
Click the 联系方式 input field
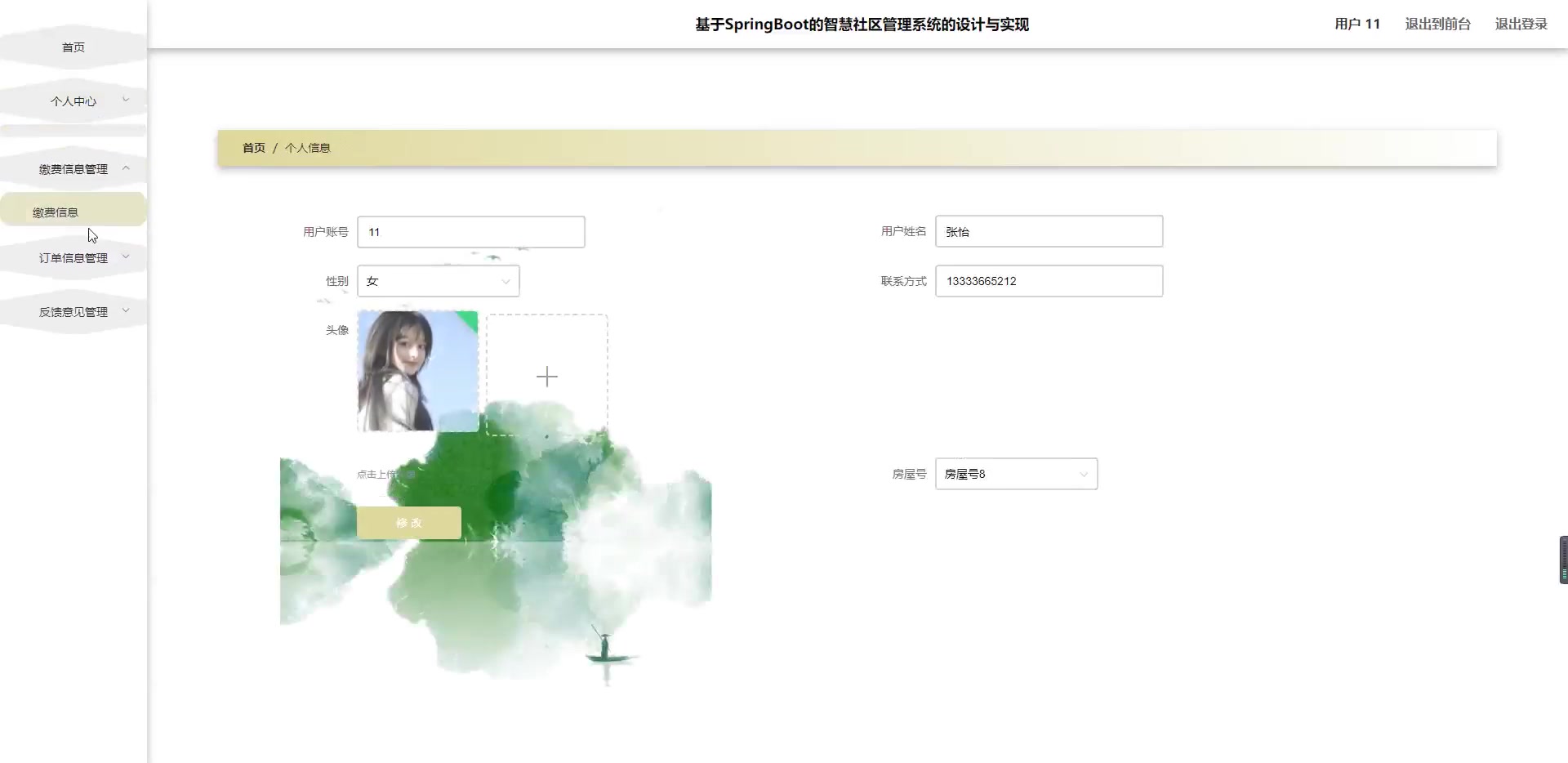click(1049, 281)
